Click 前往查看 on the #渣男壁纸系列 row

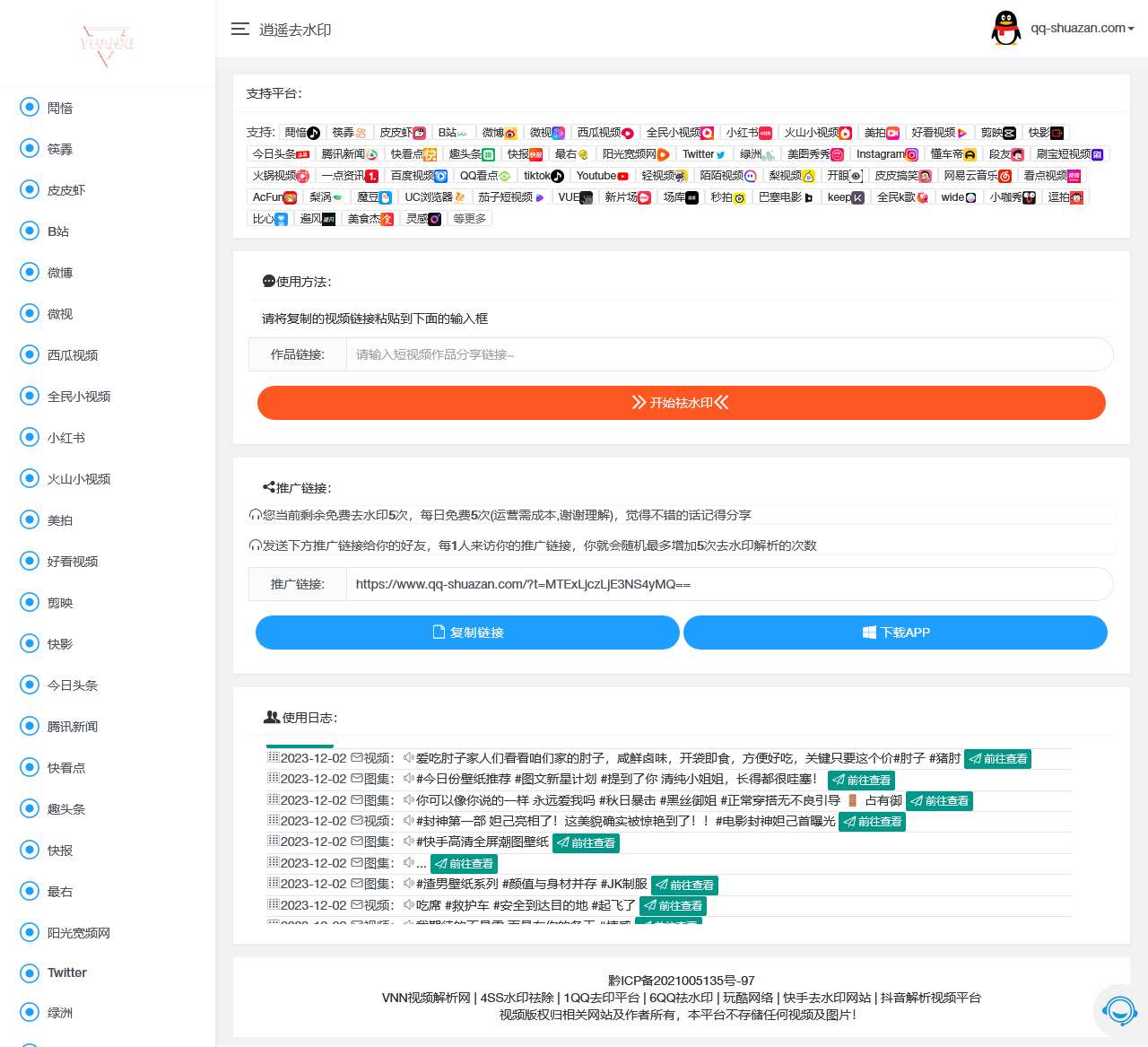point(684,886)
